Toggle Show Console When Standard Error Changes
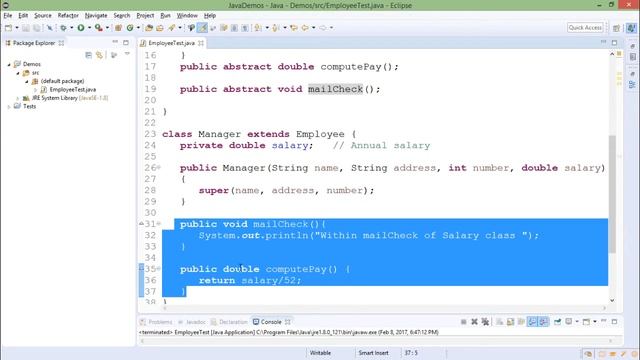 (x=543, y=322)
